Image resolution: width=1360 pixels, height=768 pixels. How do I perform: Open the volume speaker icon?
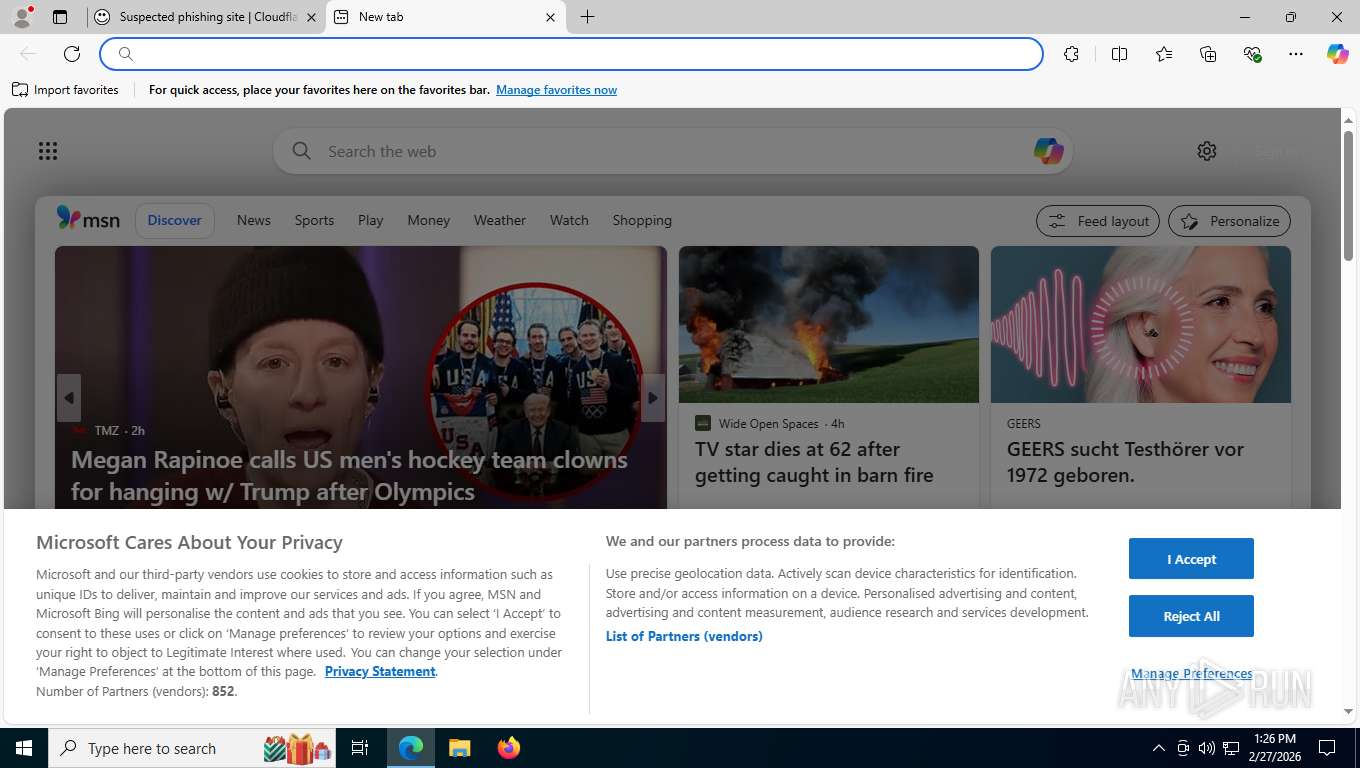(1206, 748)
